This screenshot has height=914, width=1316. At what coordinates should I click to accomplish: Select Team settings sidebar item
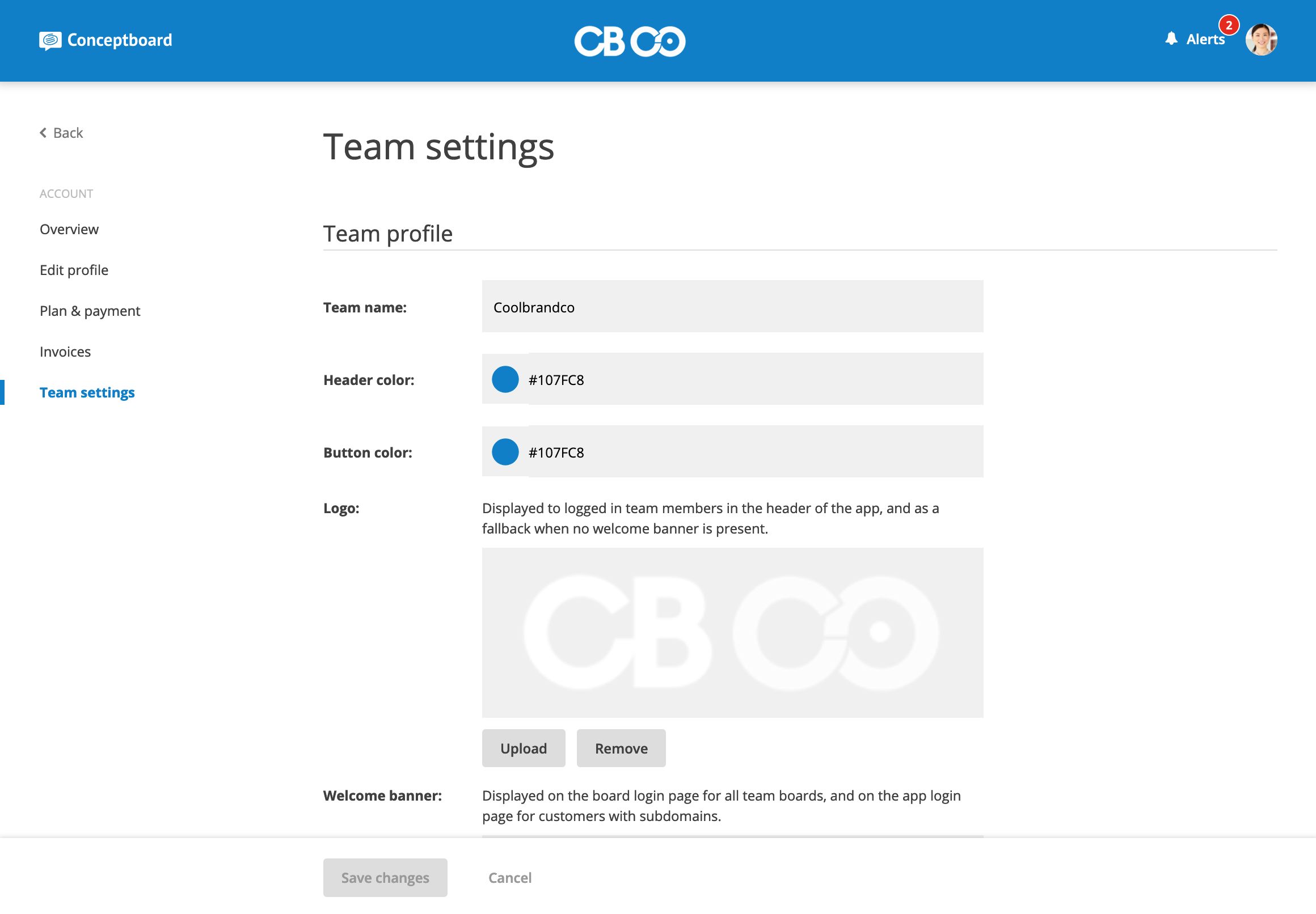[87, 393]
